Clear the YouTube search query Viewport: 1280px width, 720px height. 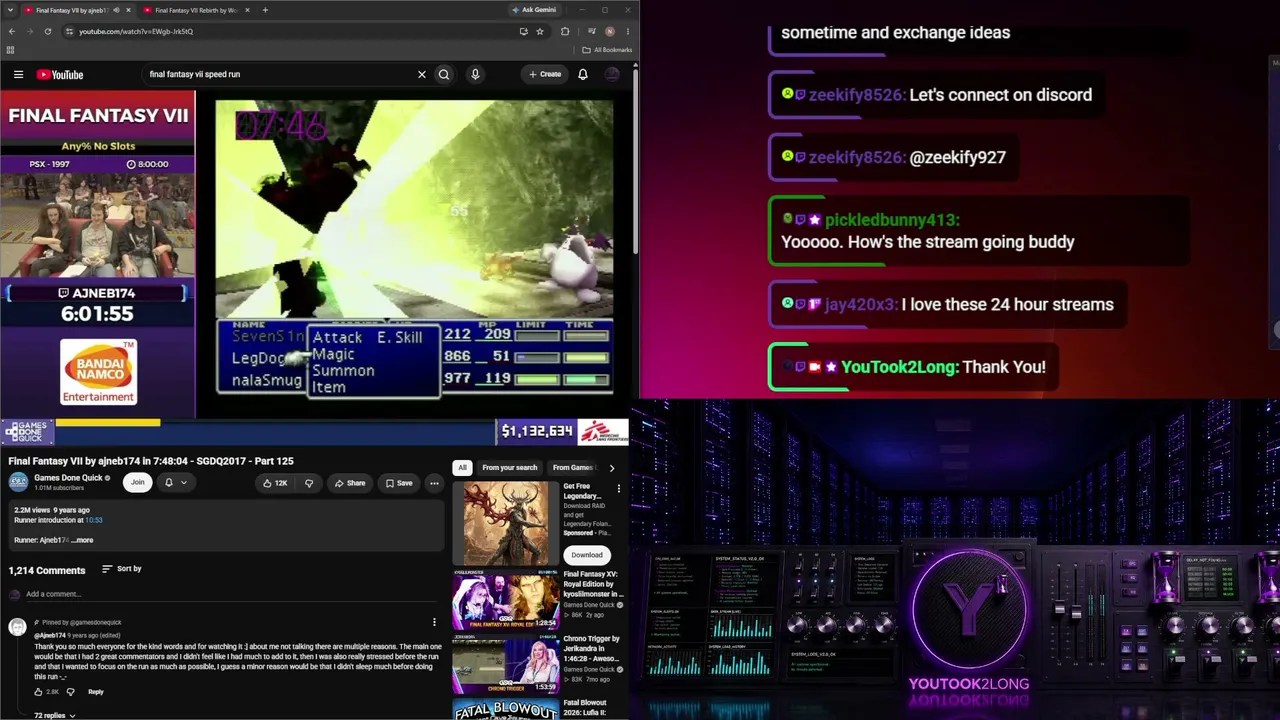422,74
